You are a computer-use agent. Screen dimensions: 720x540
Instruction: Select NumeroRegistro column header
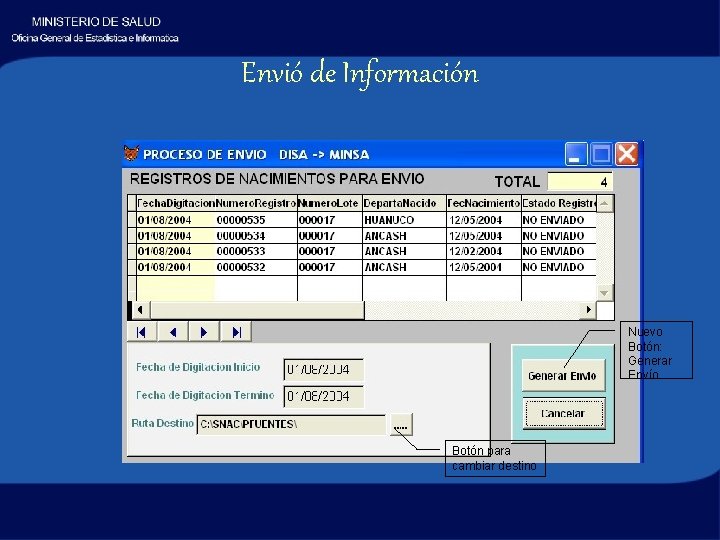256,203
